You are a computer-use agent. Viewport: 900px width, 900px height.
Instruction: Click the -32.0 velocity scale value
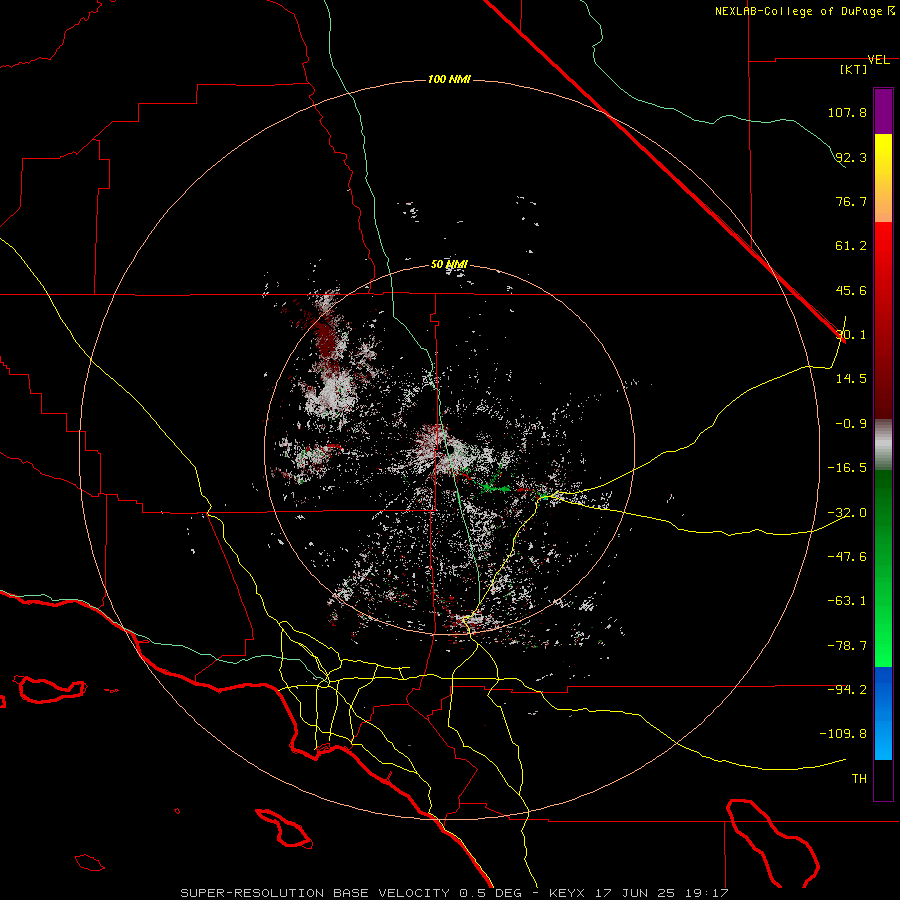(847, 513)
